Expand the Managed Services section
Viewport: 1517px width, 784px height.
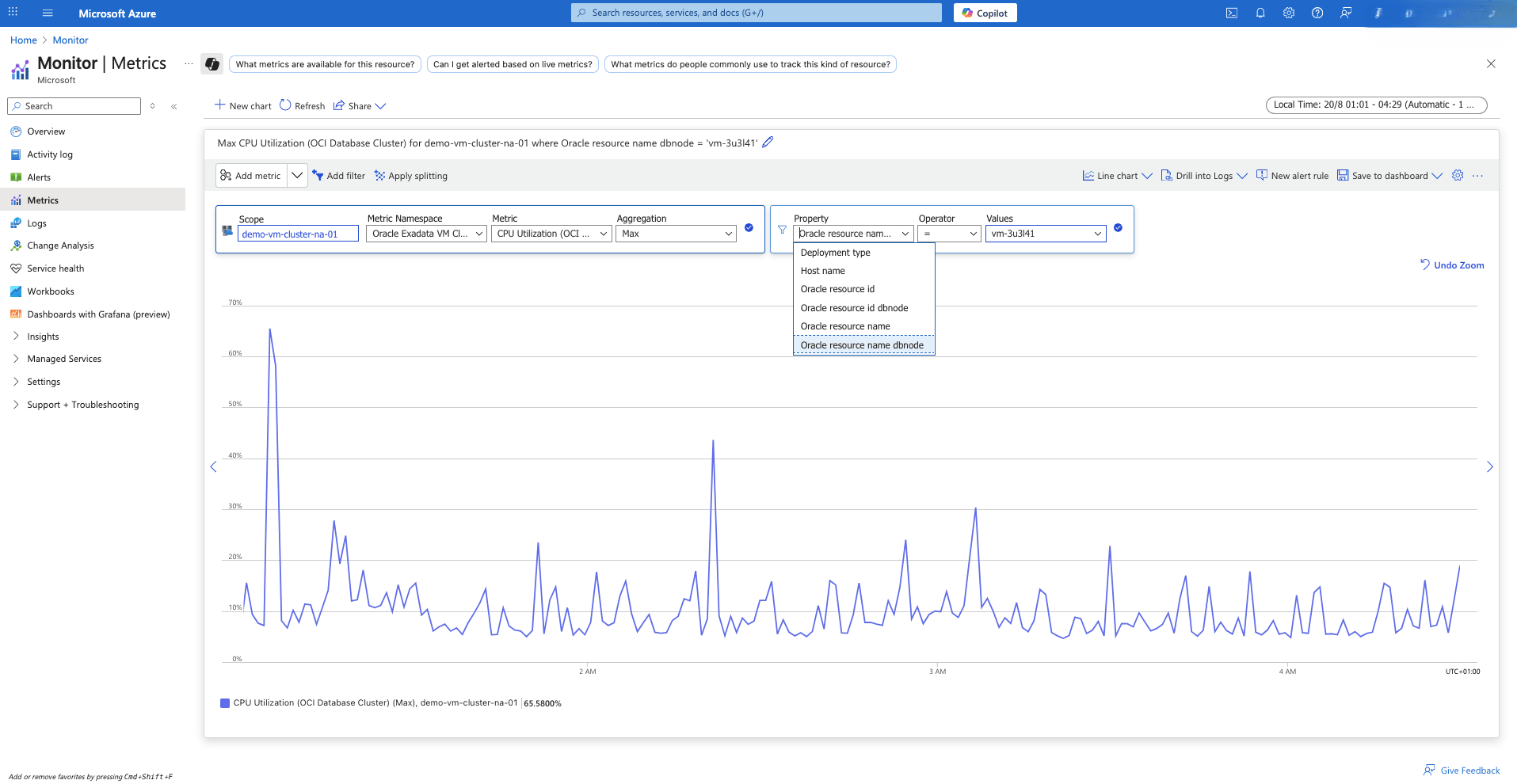point(16,359)
